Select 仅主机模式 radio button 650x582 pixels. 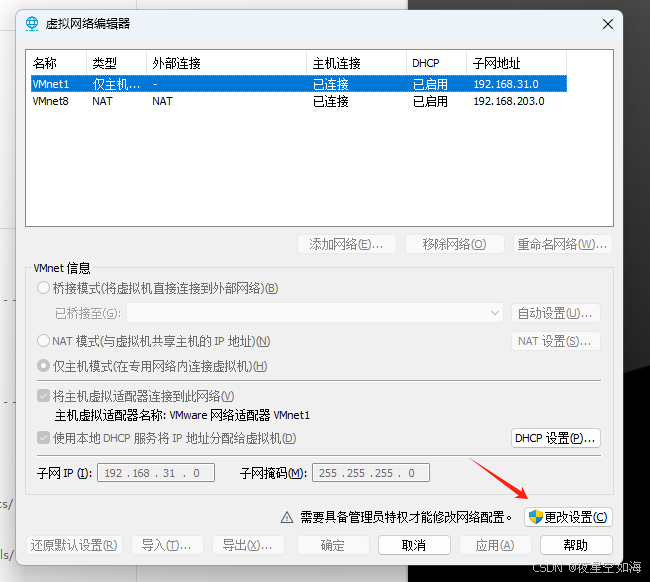(x=43, y=366)
